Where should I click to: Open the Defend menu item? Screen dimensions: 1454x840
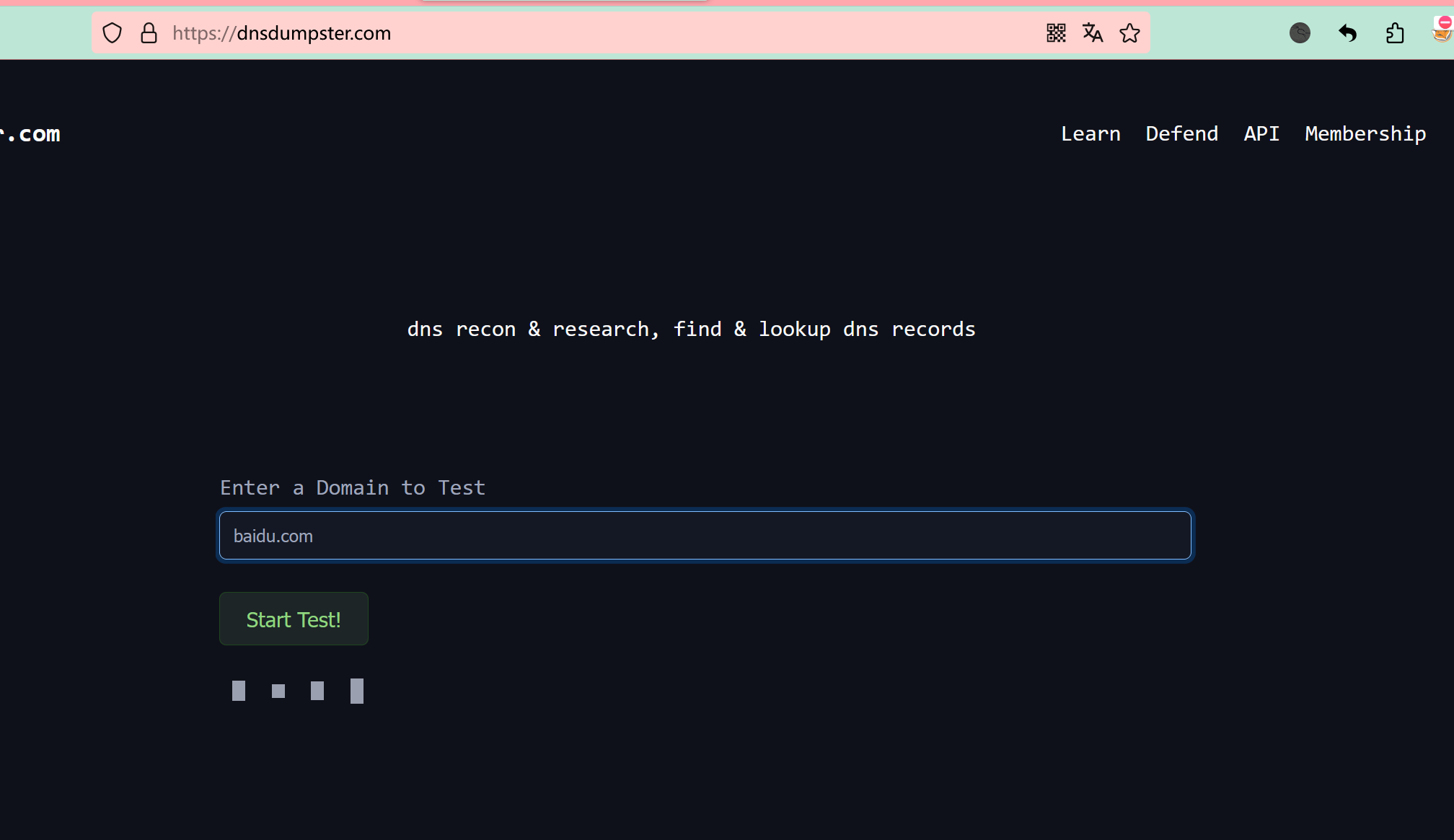(x=1181, y=134)
